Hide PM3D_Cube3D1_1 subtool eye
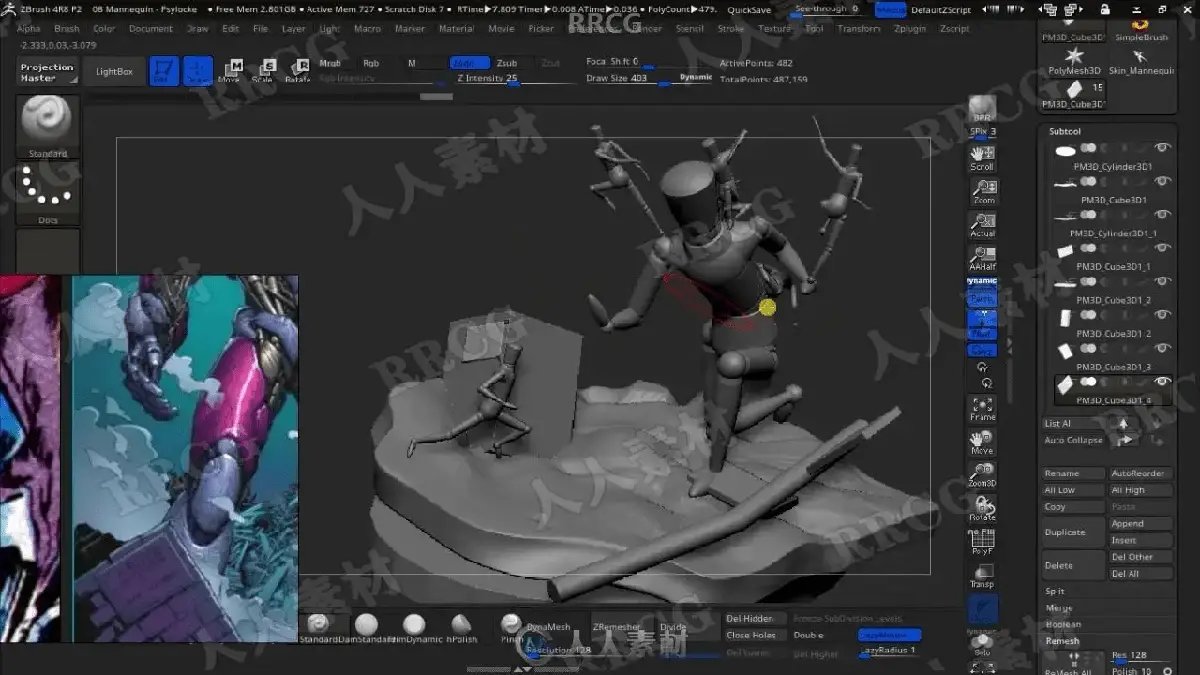The width and height of the screenshot is (1200, 675). (1162, 249)
